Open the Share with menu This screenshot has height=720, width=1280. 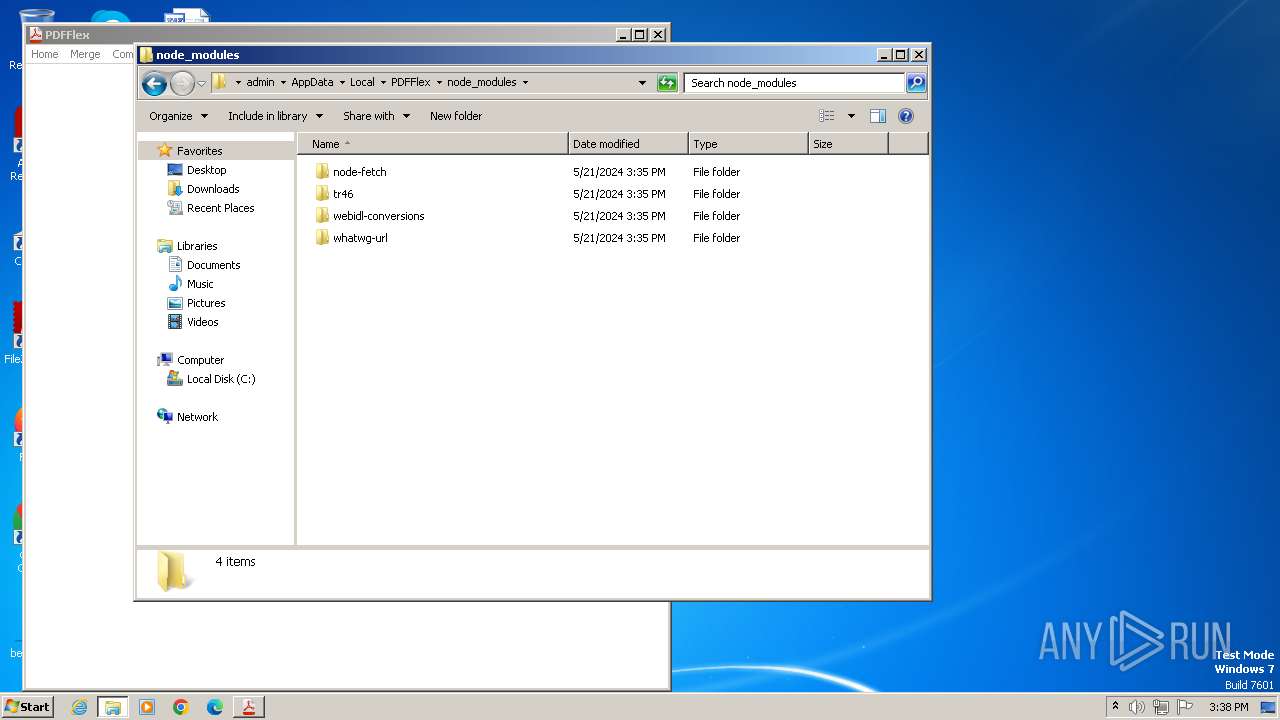pos(376,116)
